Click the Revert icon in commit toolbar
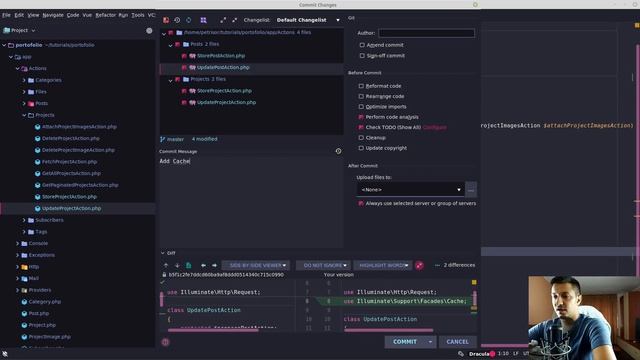 pyautogui.click(x=177, y=20)
